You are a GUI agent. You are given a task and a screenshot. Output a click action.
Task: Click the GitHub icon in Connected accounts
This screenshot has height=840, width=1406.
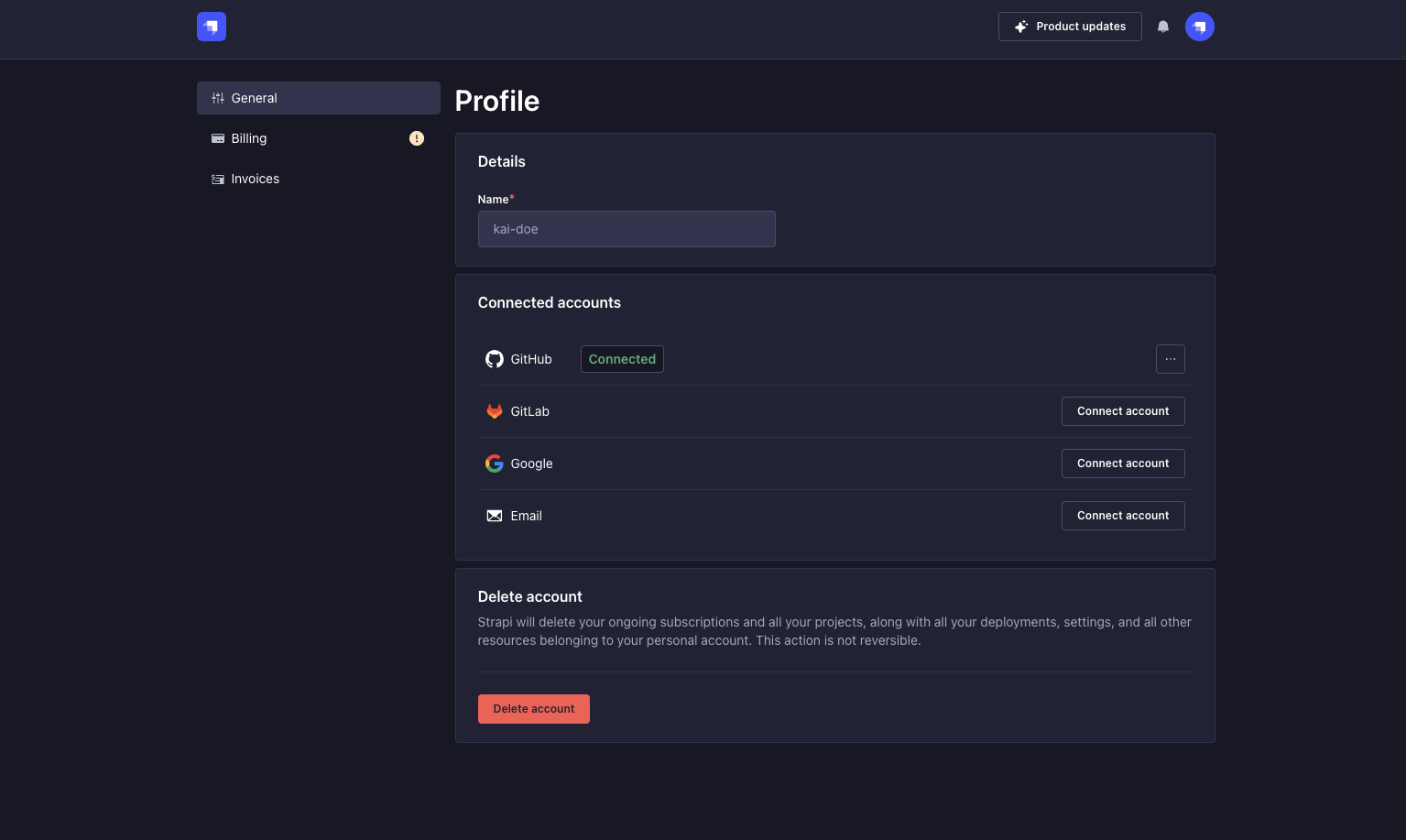click(x=494, y=359)
